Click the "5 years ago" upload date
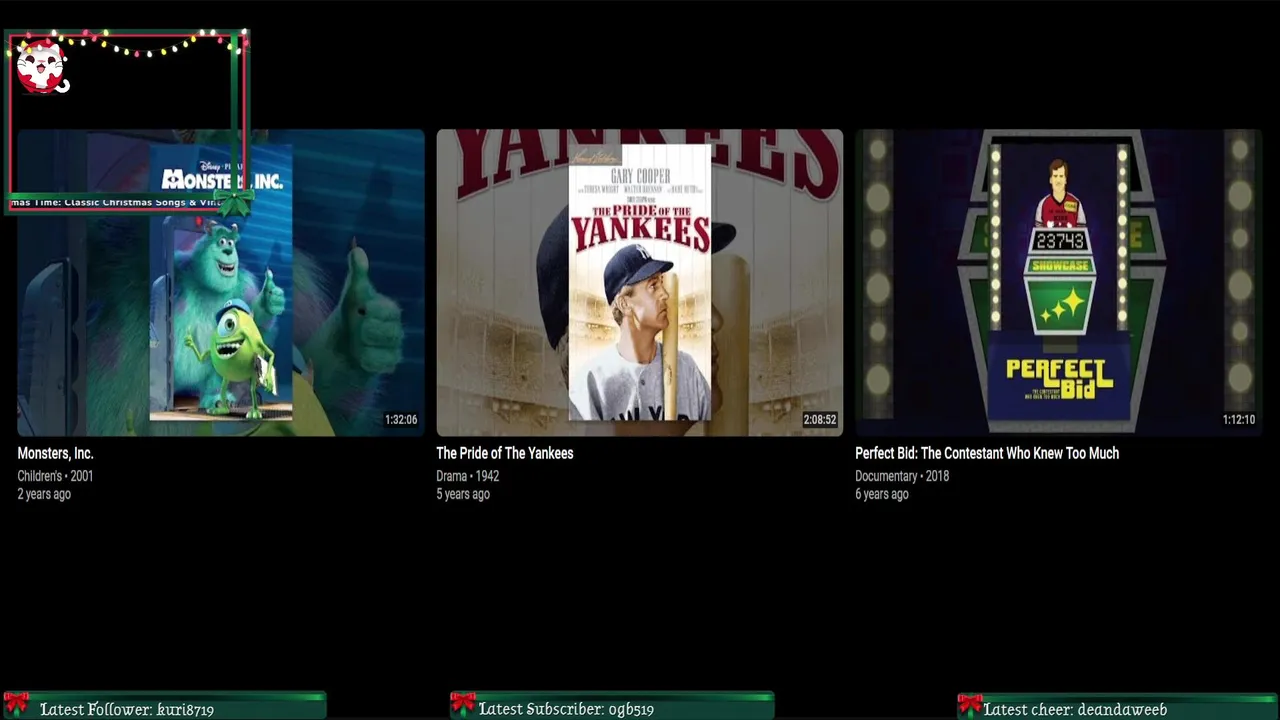 tap(463, 494)
